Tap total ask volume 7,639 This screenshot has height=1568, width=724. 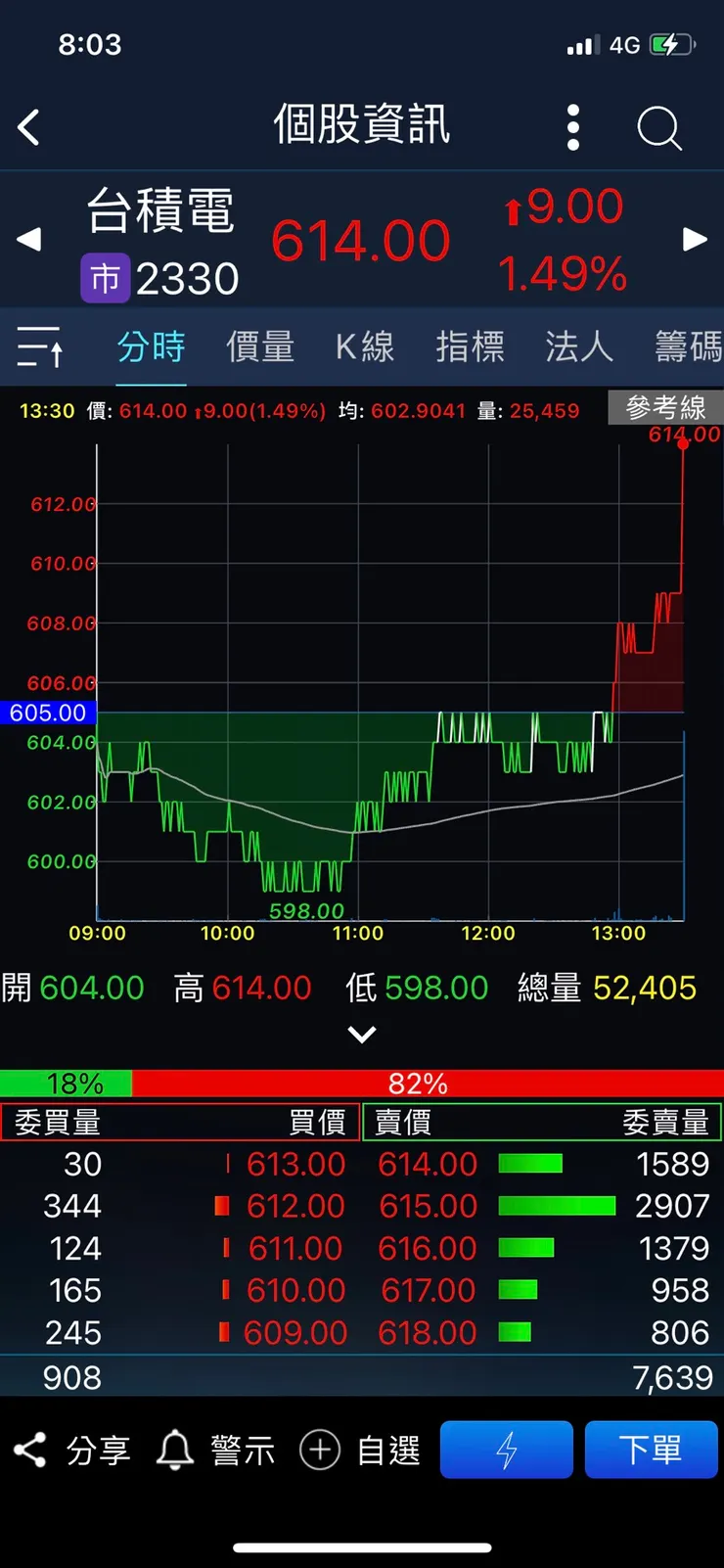(673, 1377)
